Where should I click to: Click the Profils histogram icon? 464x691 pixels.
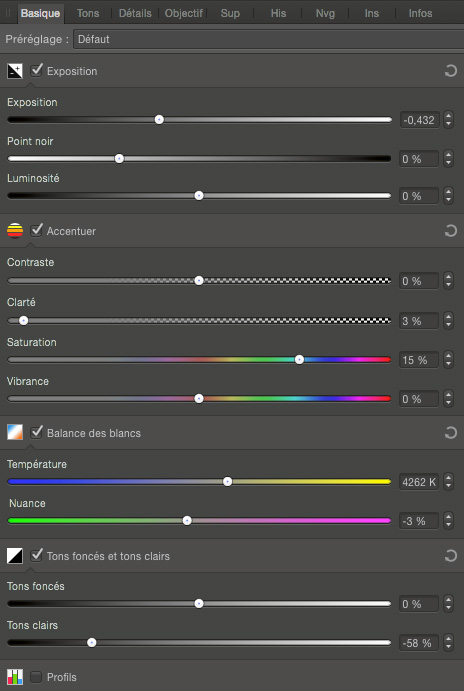click(x=15, y=677)
